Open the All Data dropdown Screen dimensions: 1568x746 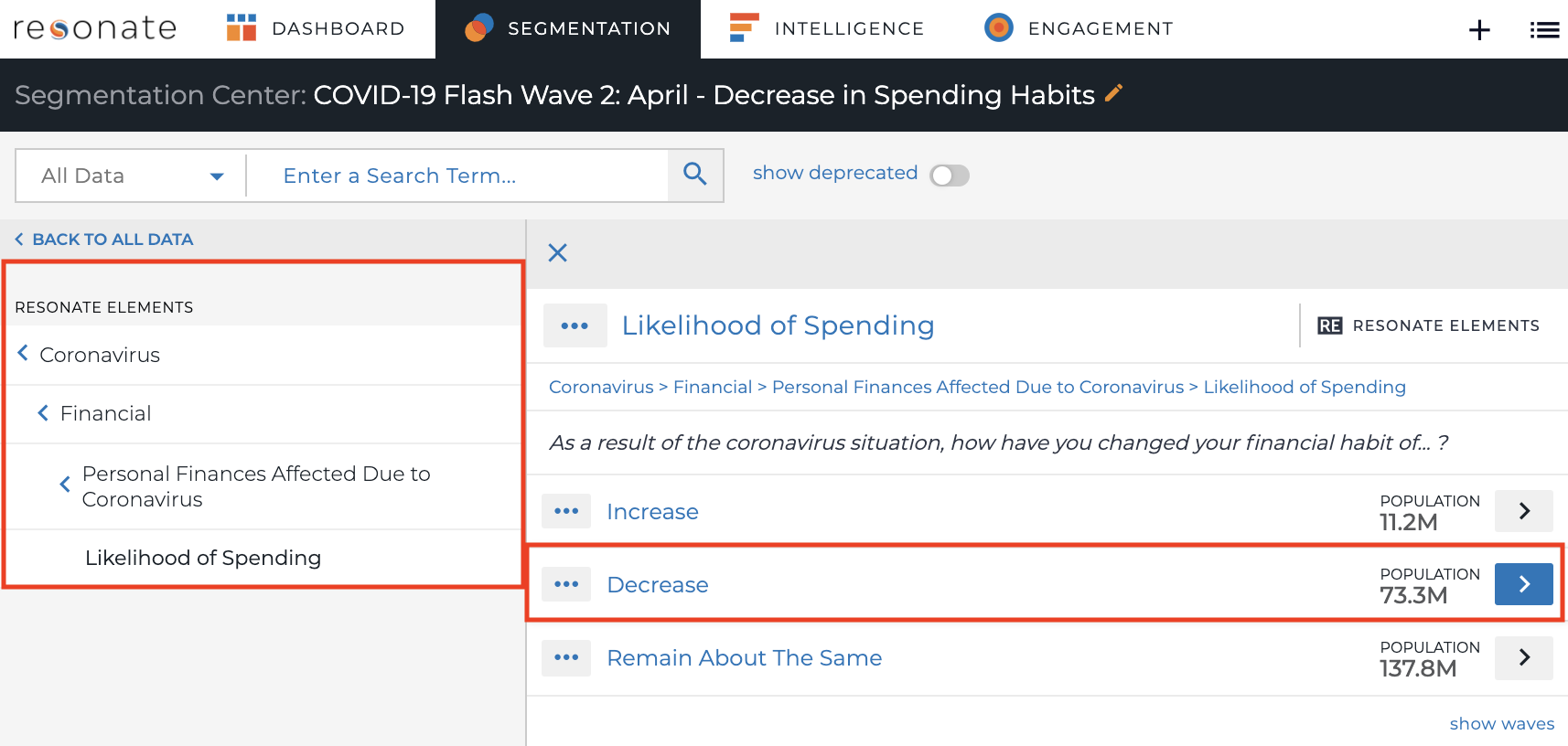coord(131,176)
